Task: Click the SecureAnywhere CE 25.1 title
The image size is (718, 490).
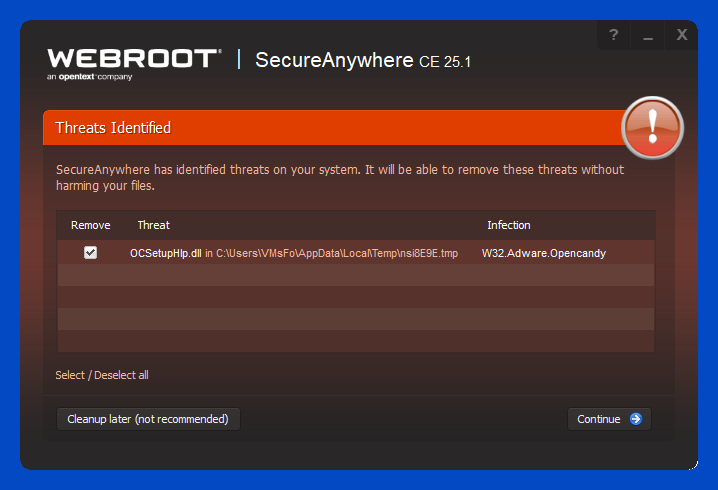Action: click(363, 59)
